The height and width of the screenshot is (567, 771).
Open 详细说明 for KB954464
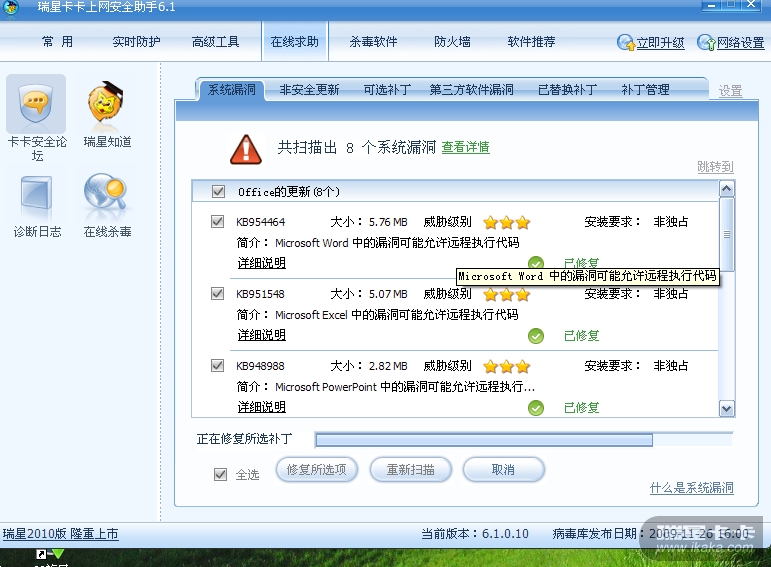pos(262,263)
